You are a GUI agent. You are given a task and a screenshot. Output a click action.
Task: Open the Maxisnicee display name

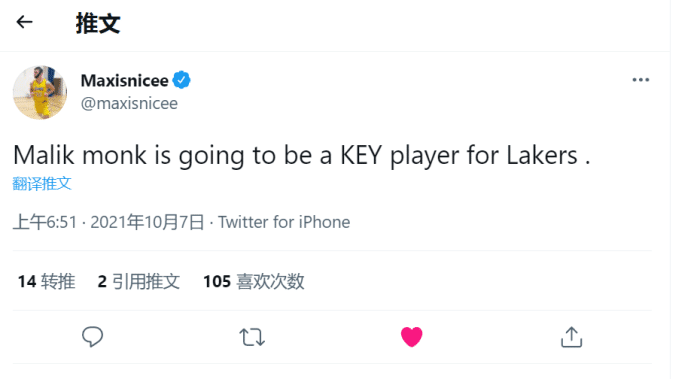coord(125,81)
